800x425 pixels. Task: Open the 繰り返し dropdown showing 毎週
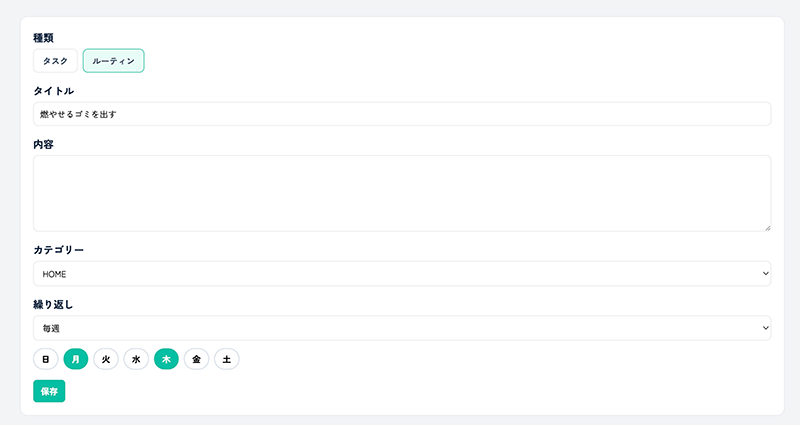click(x=401, y=327)
